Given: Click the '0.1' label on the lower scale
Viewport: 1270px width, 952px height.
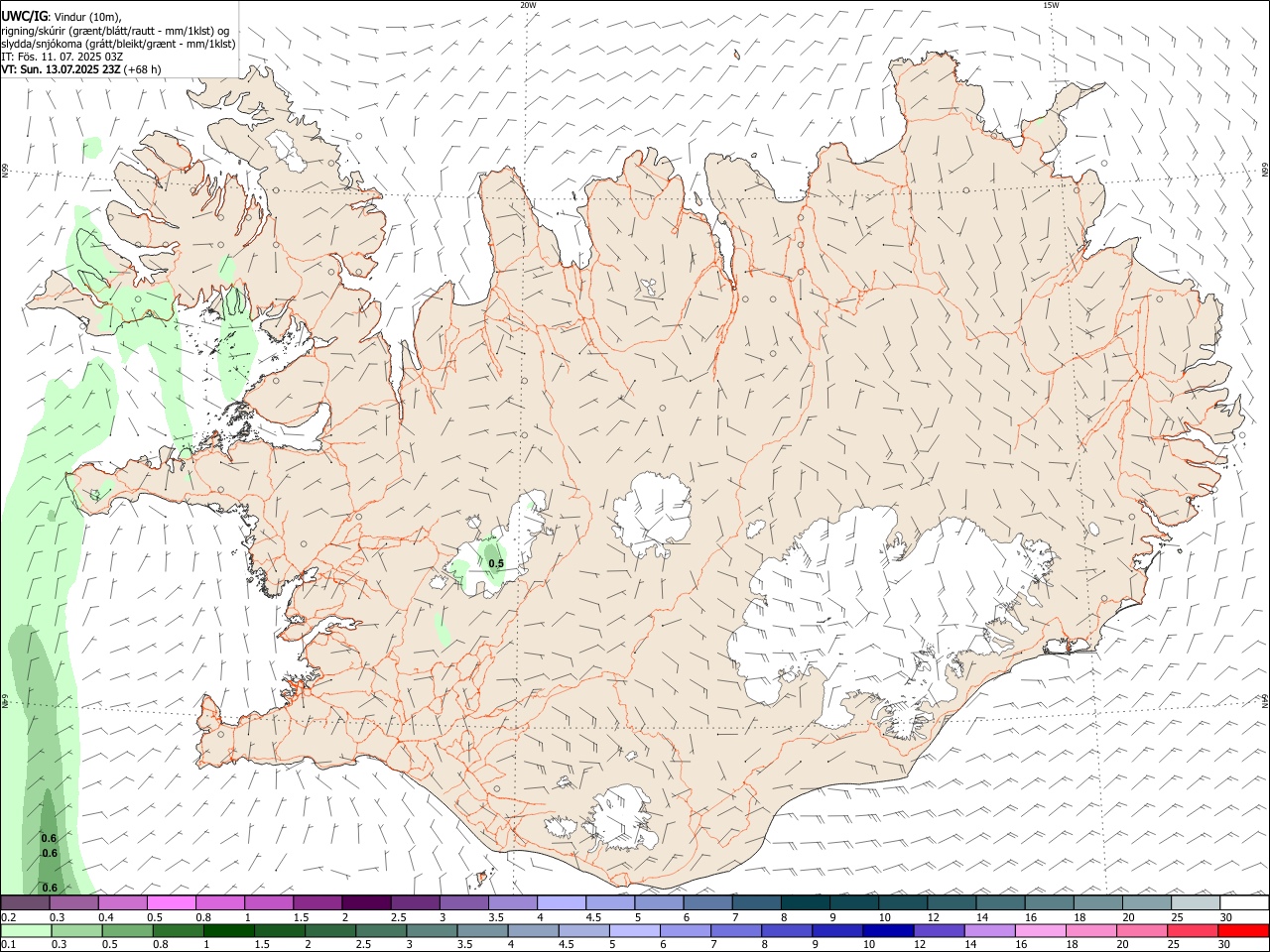Looking at the screenshot, I should pyautogui.click(x=8, y=945).
